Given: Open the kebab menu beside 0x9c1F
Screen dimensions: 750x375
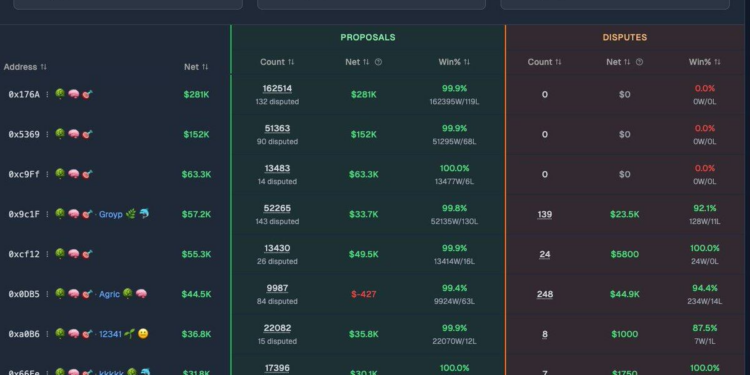Looking at the screenshot, I should click(47, 214).
